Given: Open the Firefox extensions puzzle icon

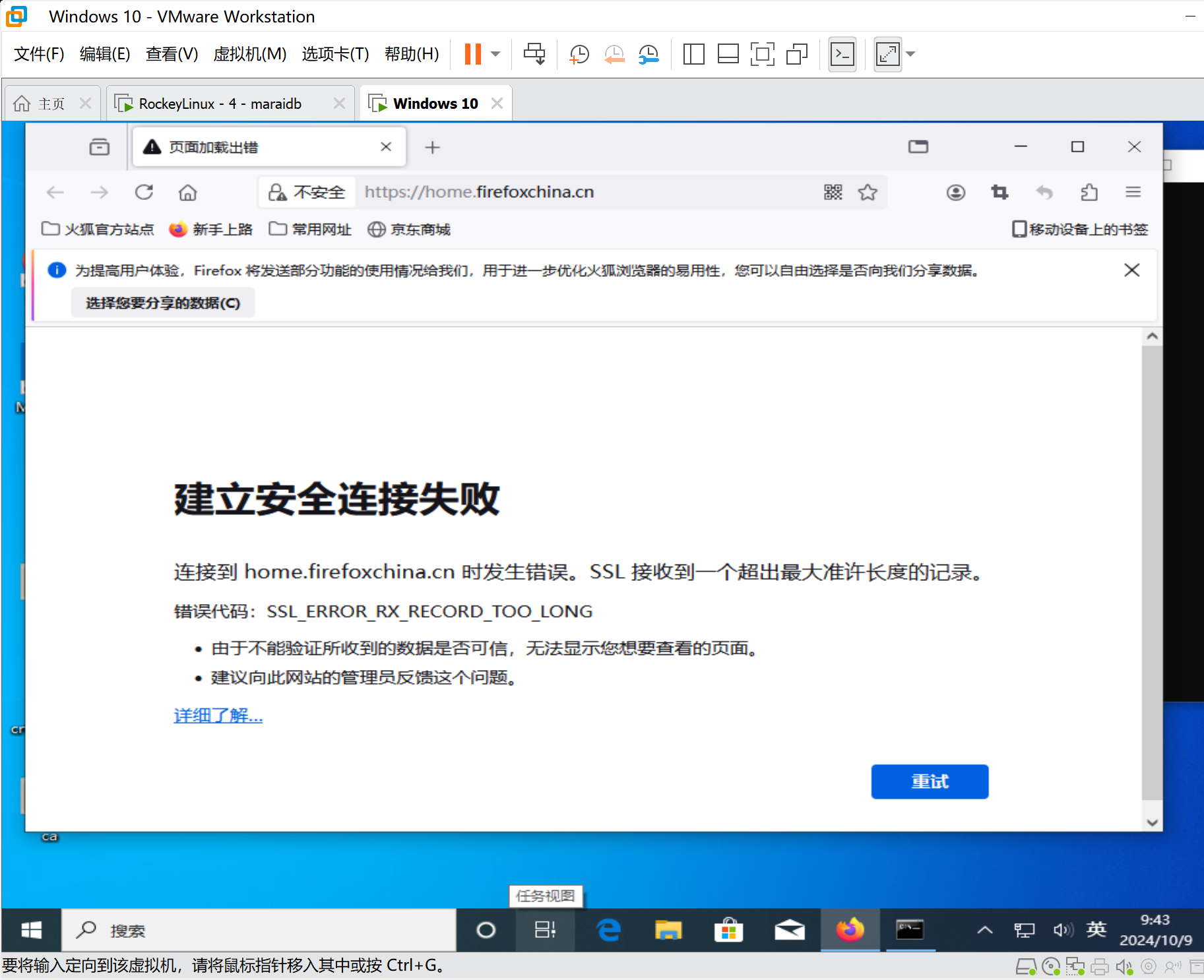Looking at the screenshot, I should point(1089,192).
